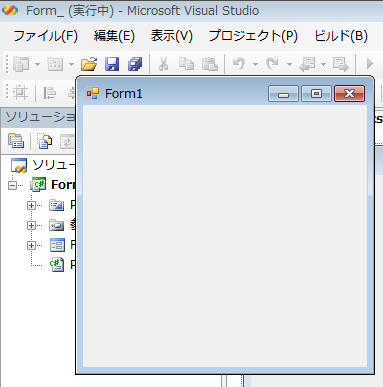The height and width of the screenshot is (387, 383).
Task: Click the Save All icon
Action: click(x=135, y=64)
